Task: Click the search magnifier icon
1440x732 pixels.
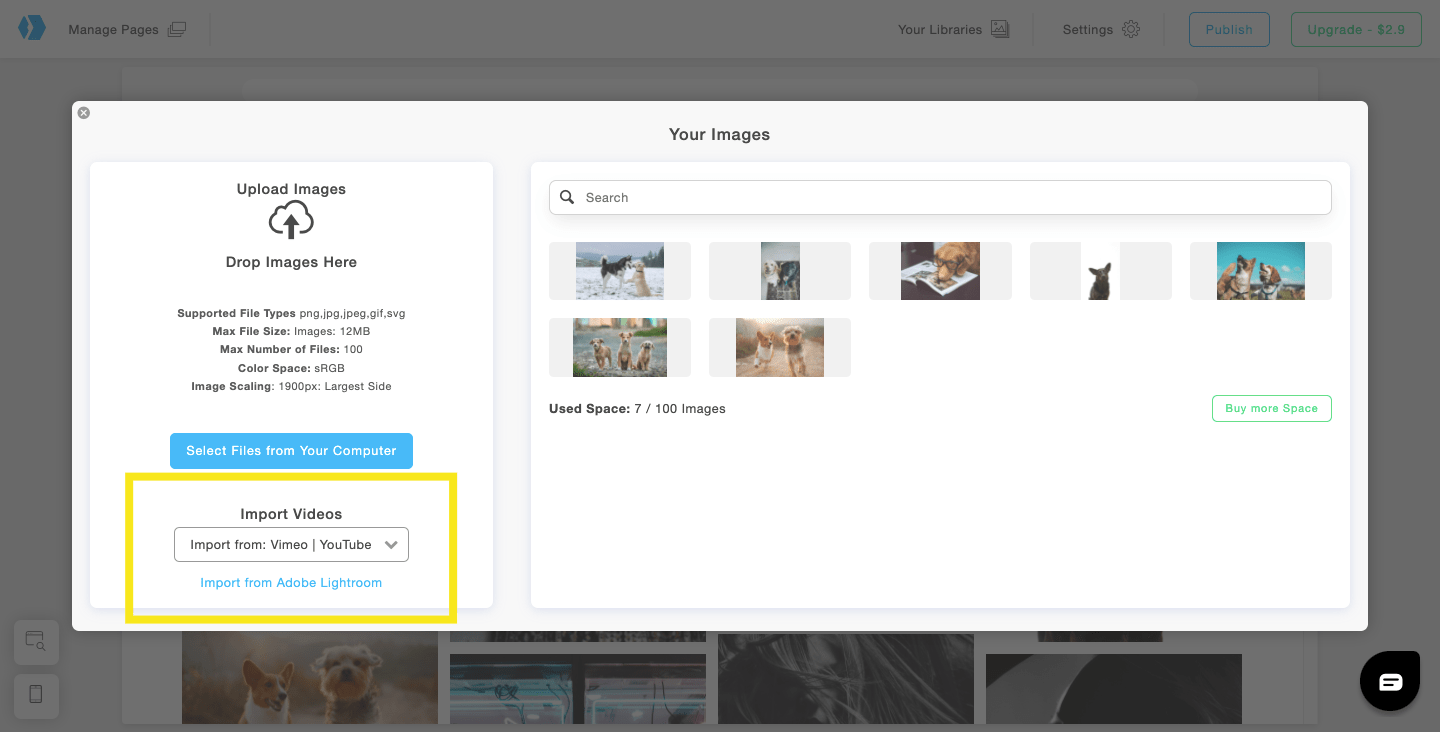Action: pyautogui.click(x=567, y=197)
